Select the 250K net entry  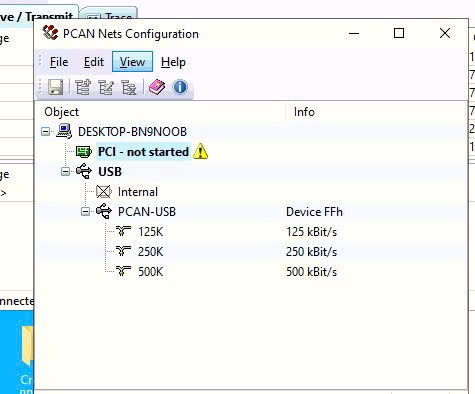tap(151, 252)
